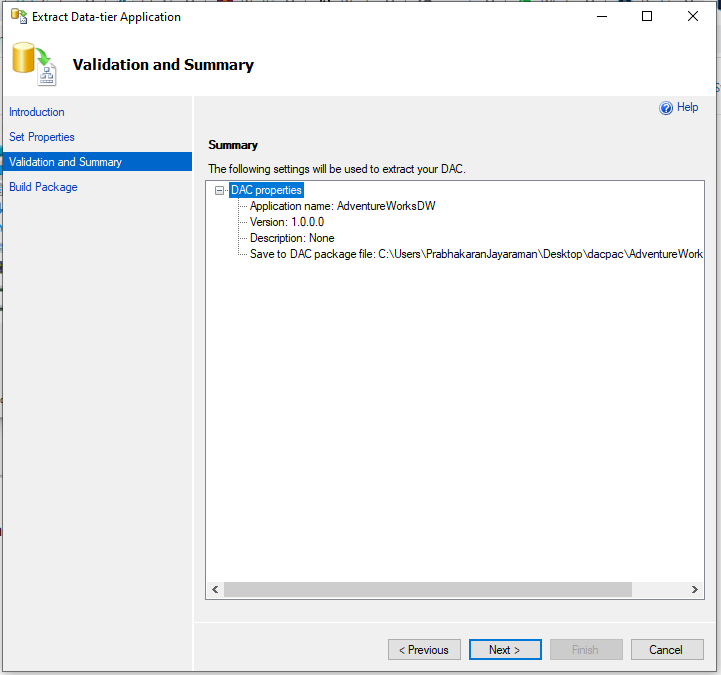Click the right arrow of horizontal scrollbar

click(x=694, y=589)
